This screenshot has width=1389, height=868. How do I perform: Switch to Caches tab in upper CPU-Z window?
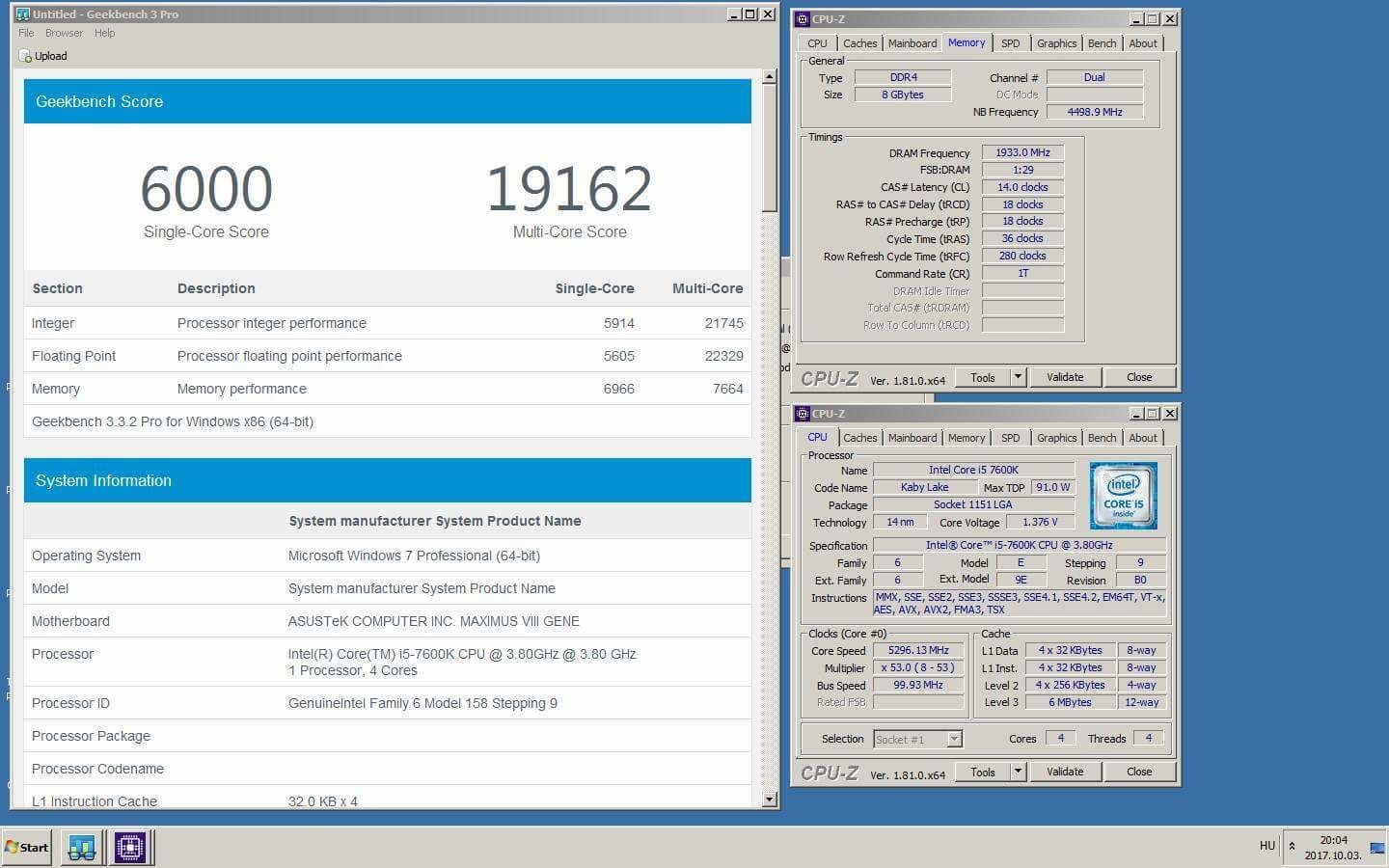point(859,43)
